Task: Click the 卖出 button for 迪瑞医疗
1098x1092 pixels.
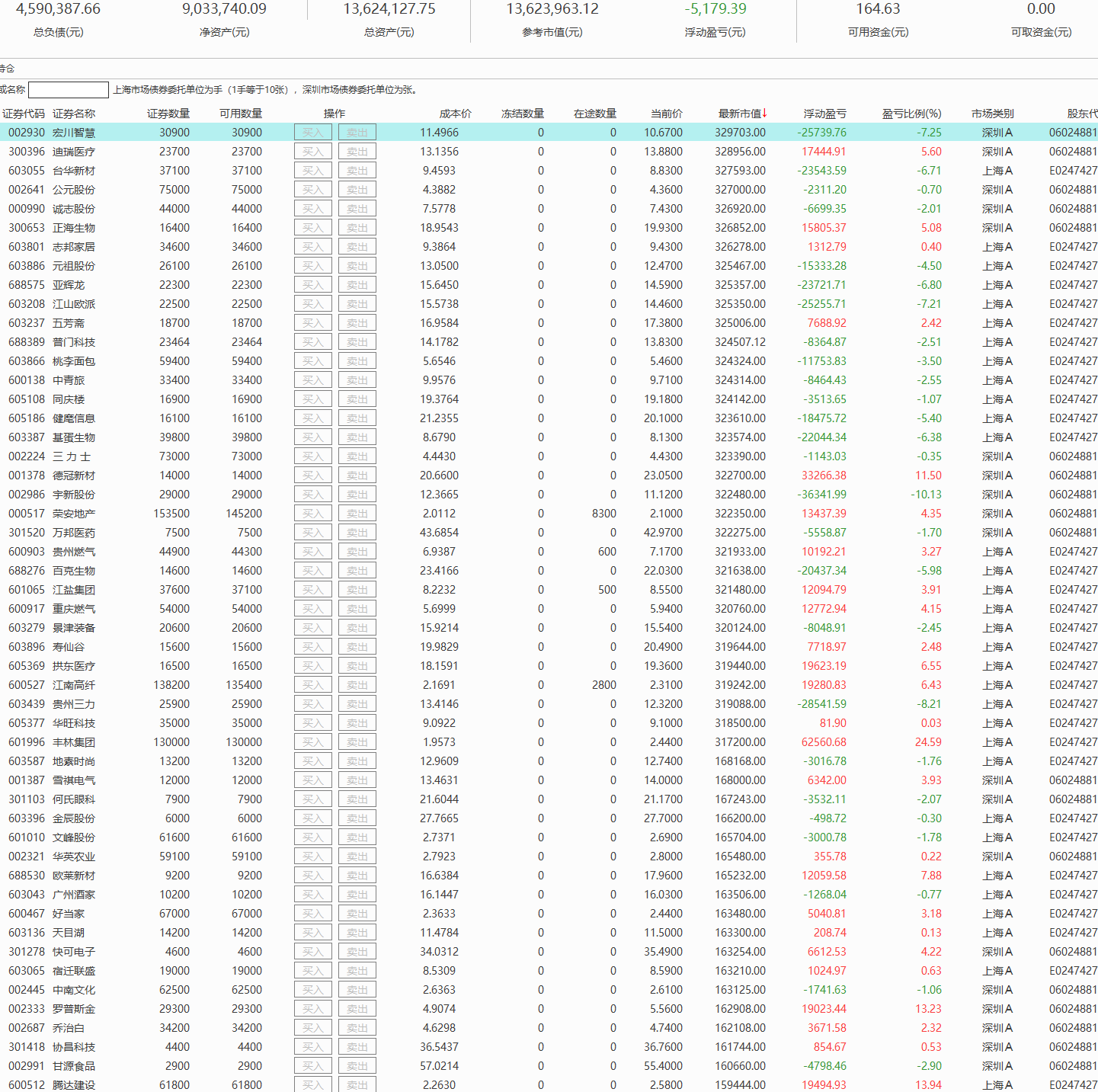Action: [357, 152]
